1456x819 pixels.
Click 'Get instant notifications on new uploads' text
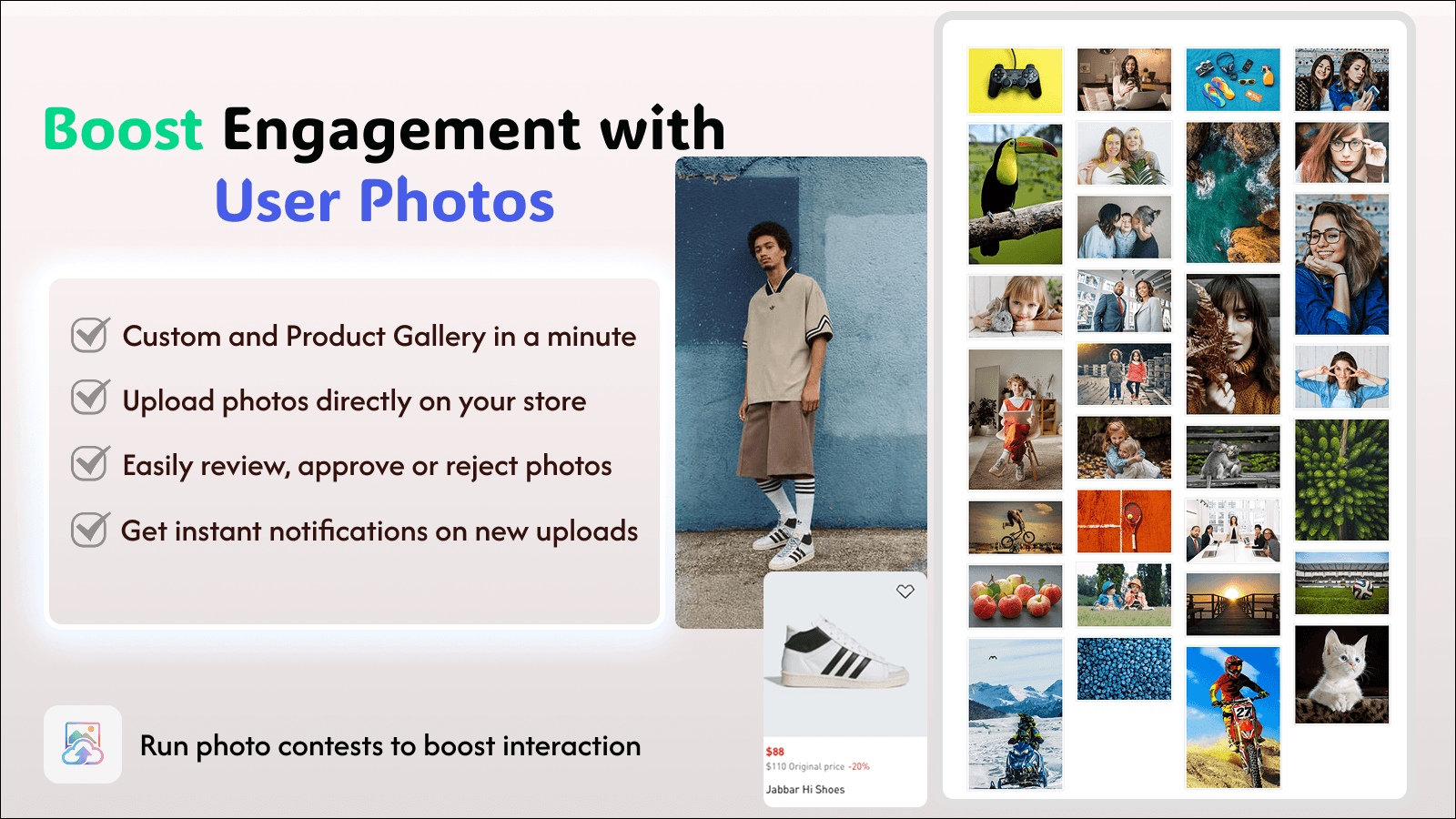(379, 531)
